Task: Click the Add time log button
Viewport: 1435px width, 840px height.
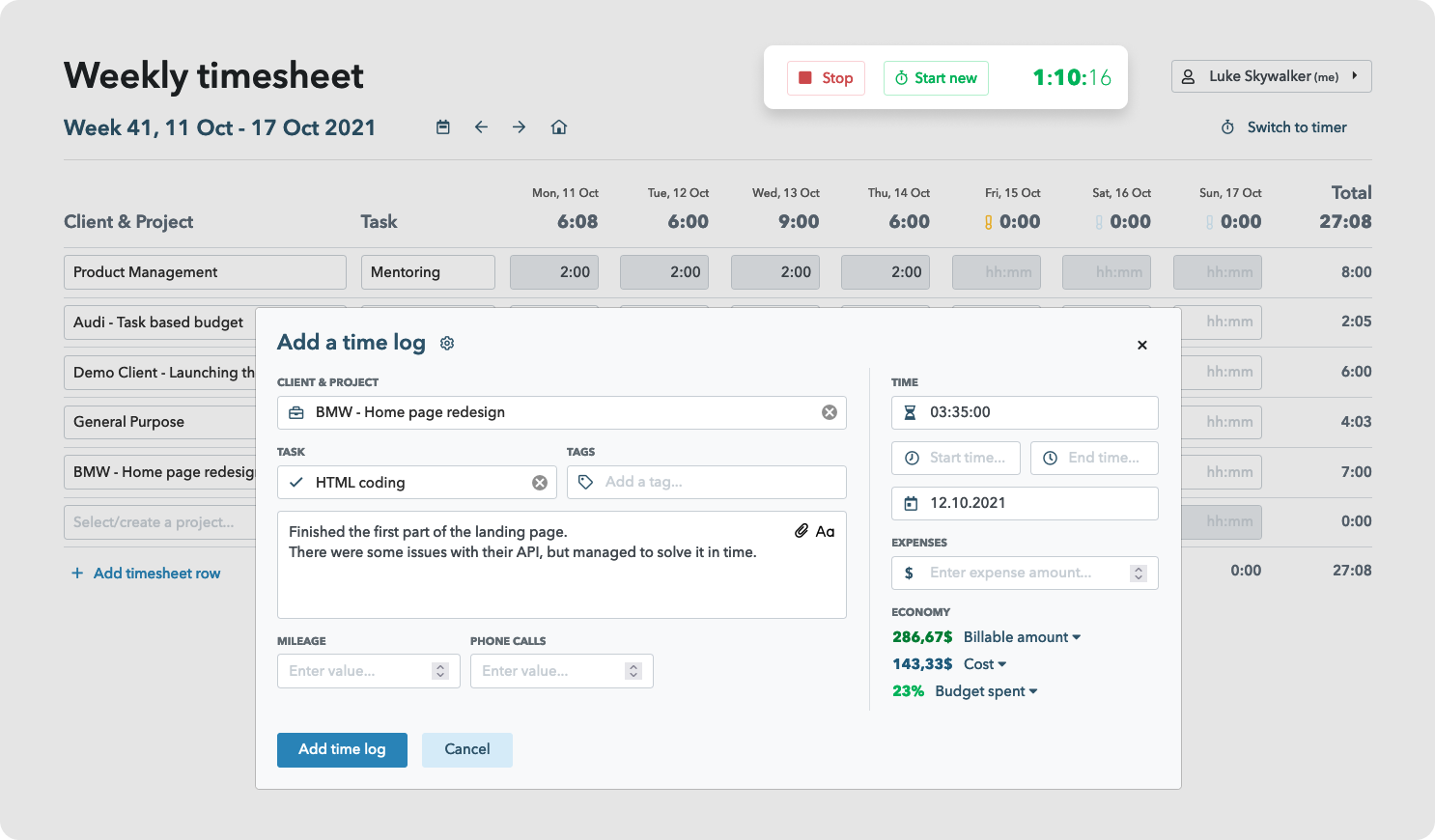Action: click(x=342, y=749)
